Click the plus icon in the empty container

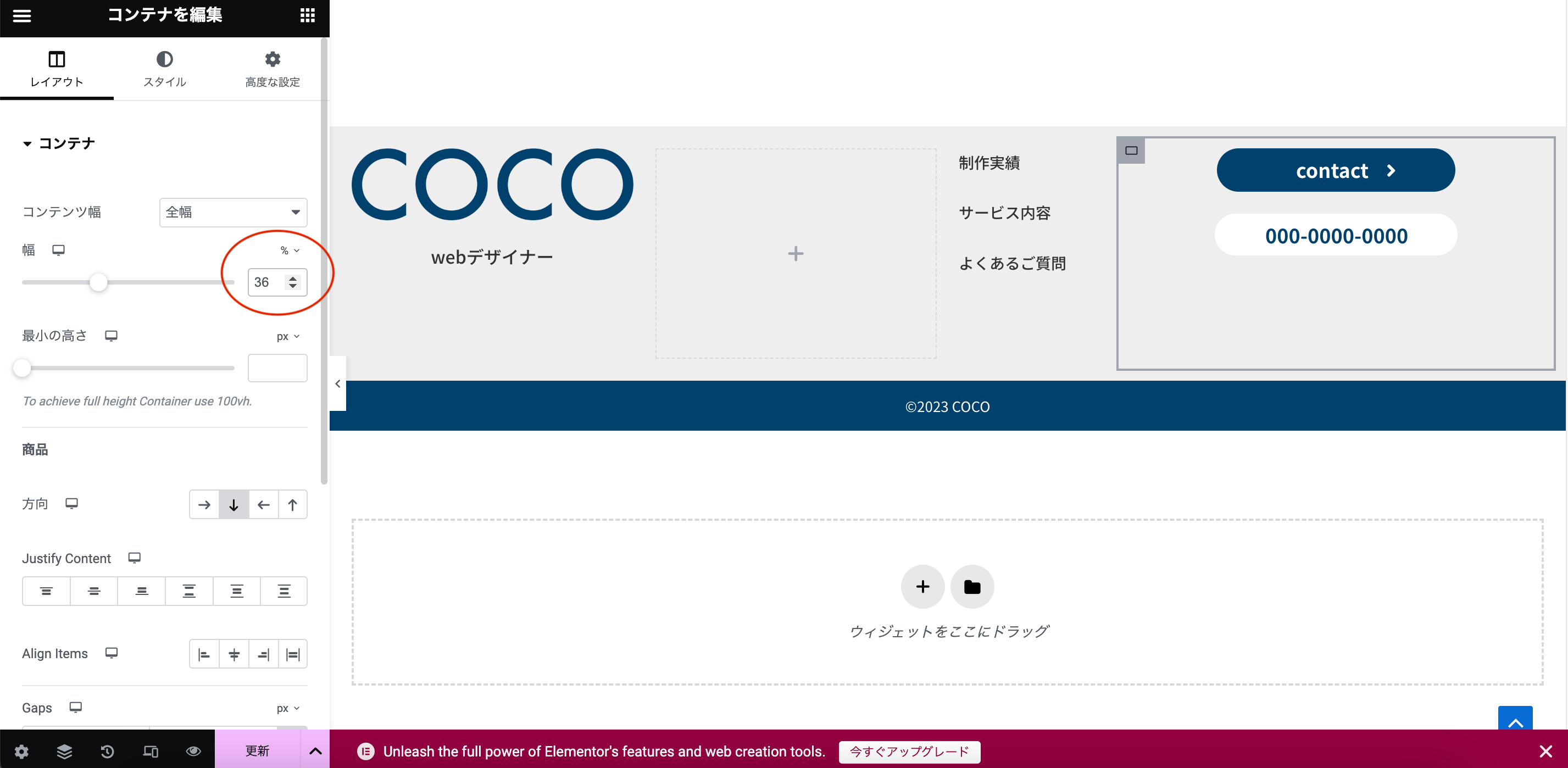[796, 253]
